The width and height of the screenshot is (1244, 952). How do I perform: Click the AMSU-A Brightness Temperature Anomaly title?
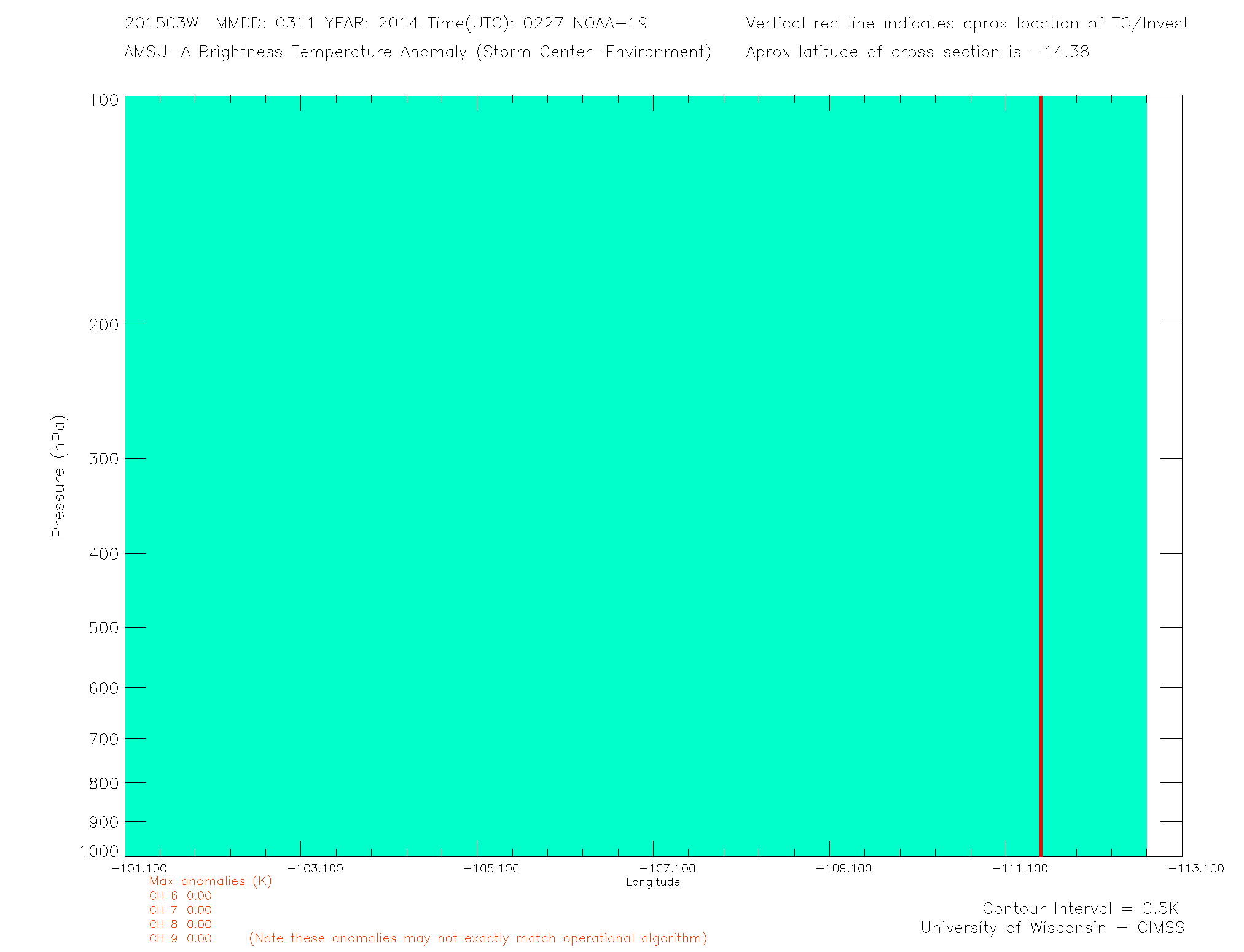pyautogui.click(x=417, y=52)
